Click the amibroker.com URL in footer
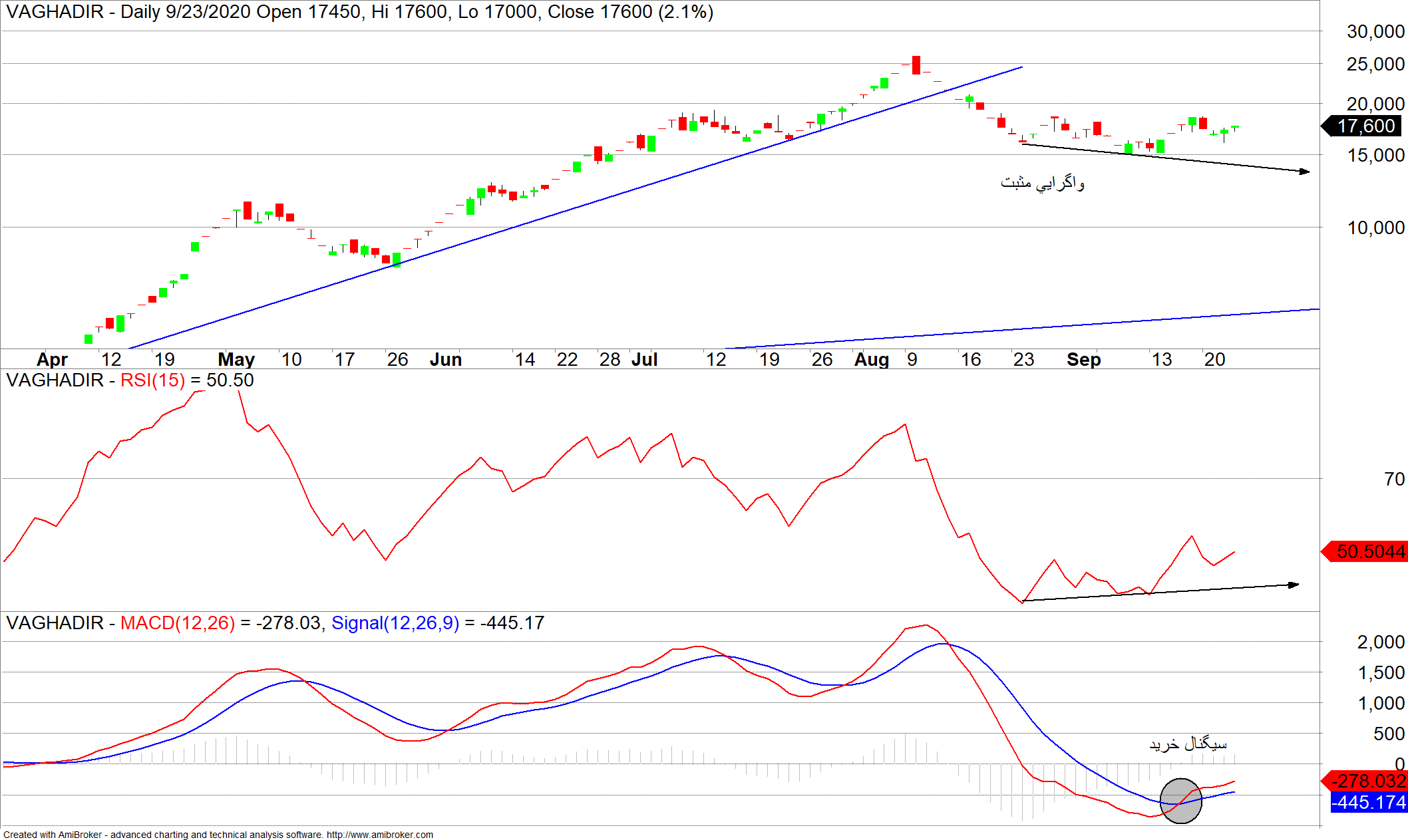Viewport: 1408px width, 840px height. [x=379, y=835]
